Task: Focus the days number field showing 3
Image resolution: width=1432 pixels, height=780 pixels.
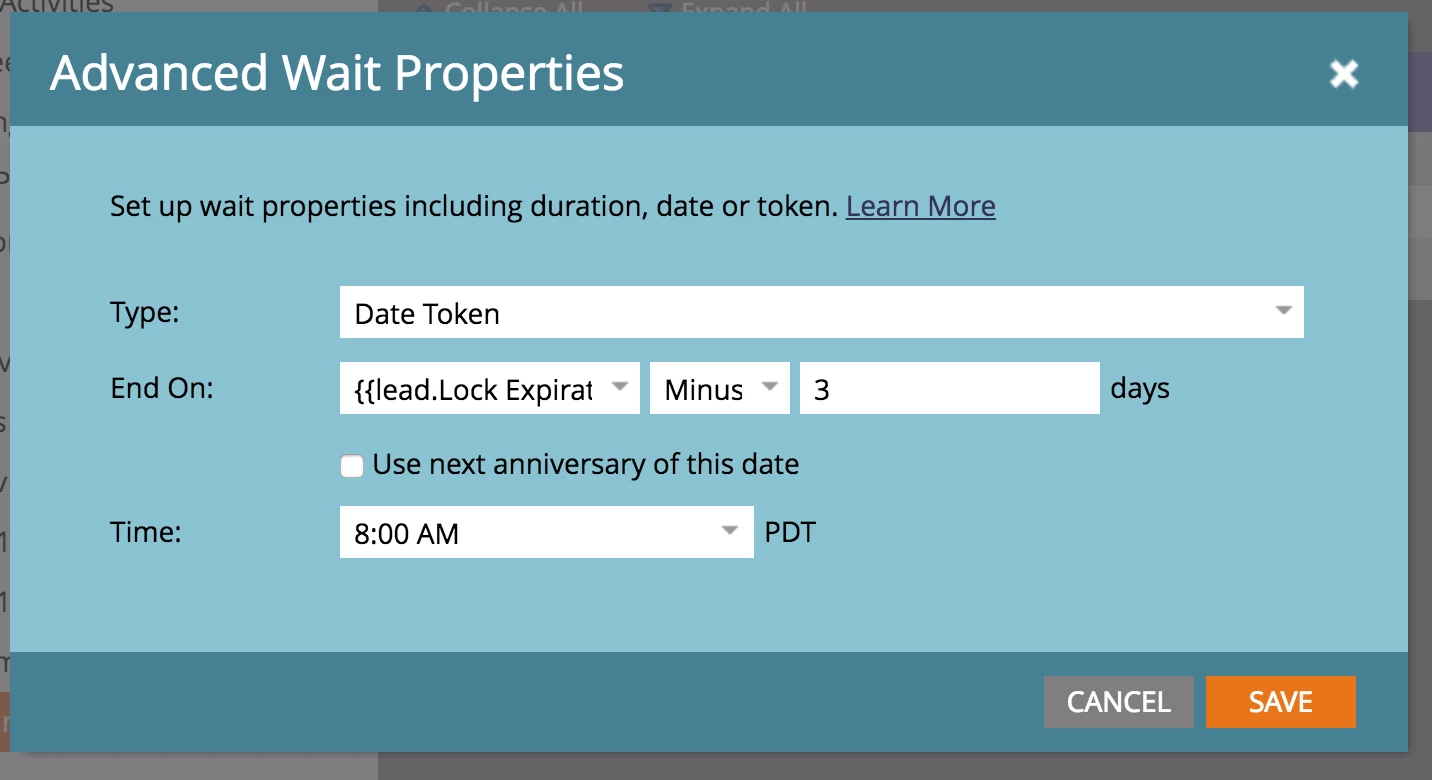Action: [x=950, y=389]
